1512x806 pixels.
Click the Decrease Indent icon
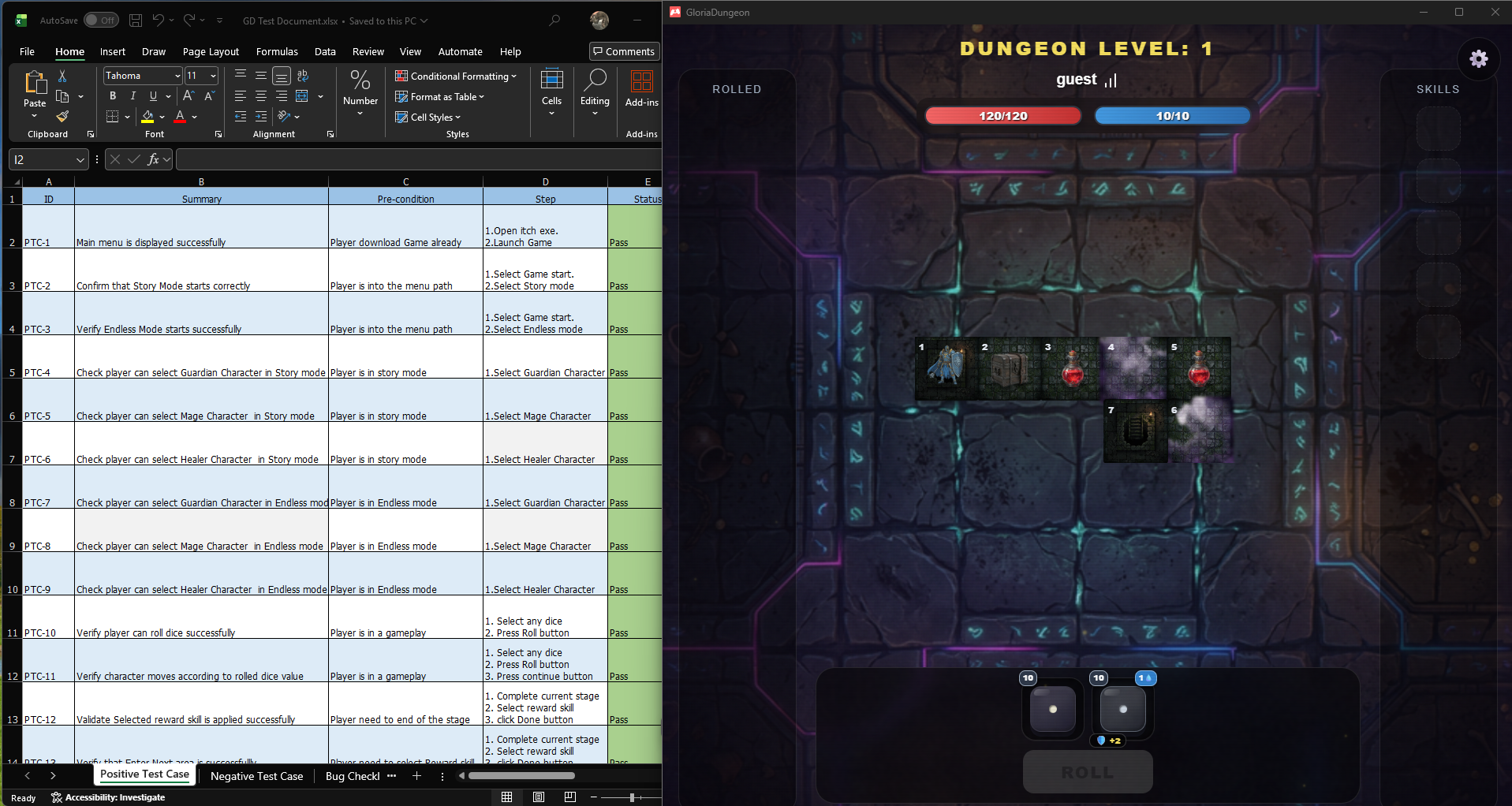tap(241, 117)
